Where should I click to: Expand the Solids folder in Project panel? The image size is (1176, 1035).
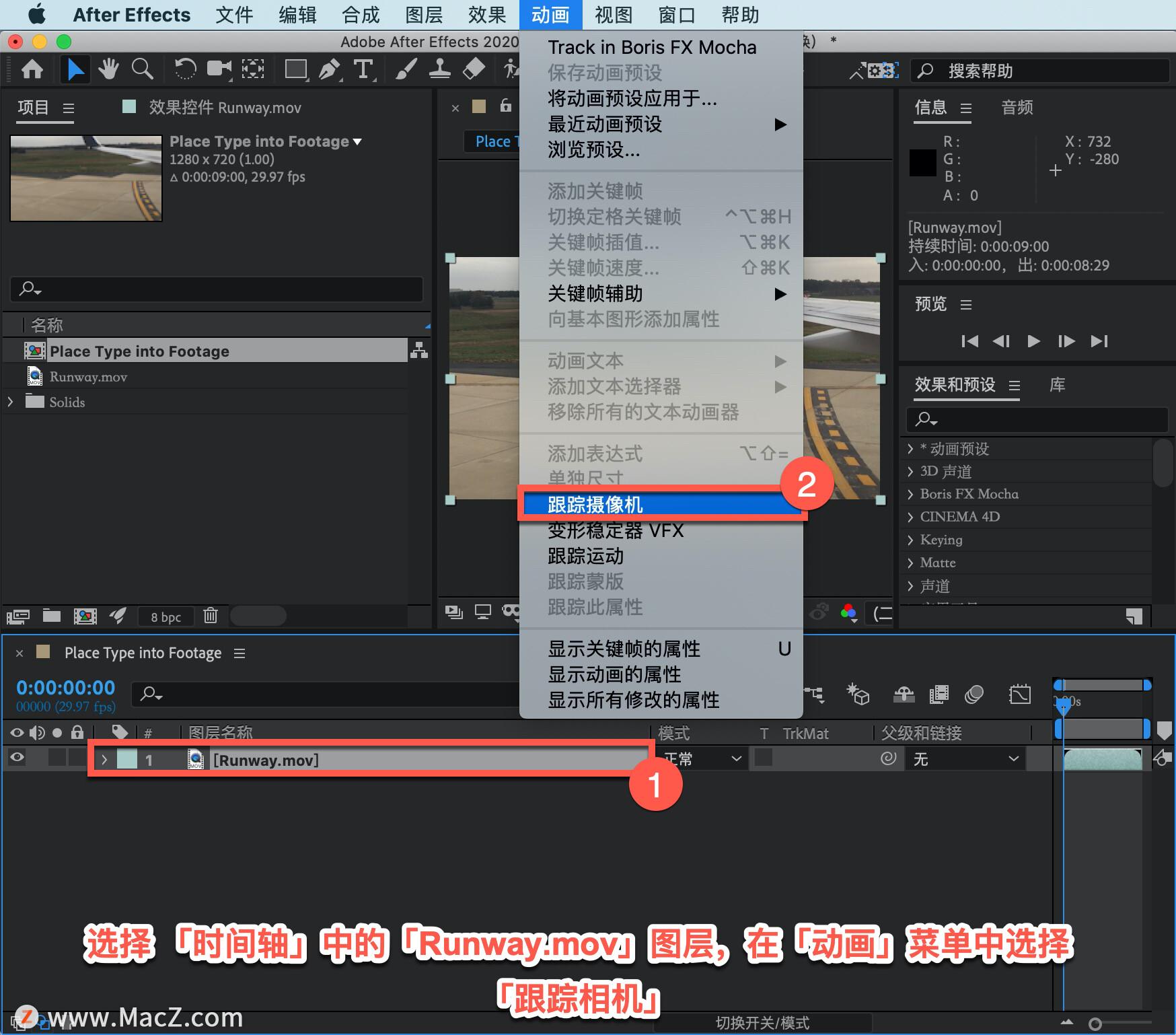tap(10, 402)
